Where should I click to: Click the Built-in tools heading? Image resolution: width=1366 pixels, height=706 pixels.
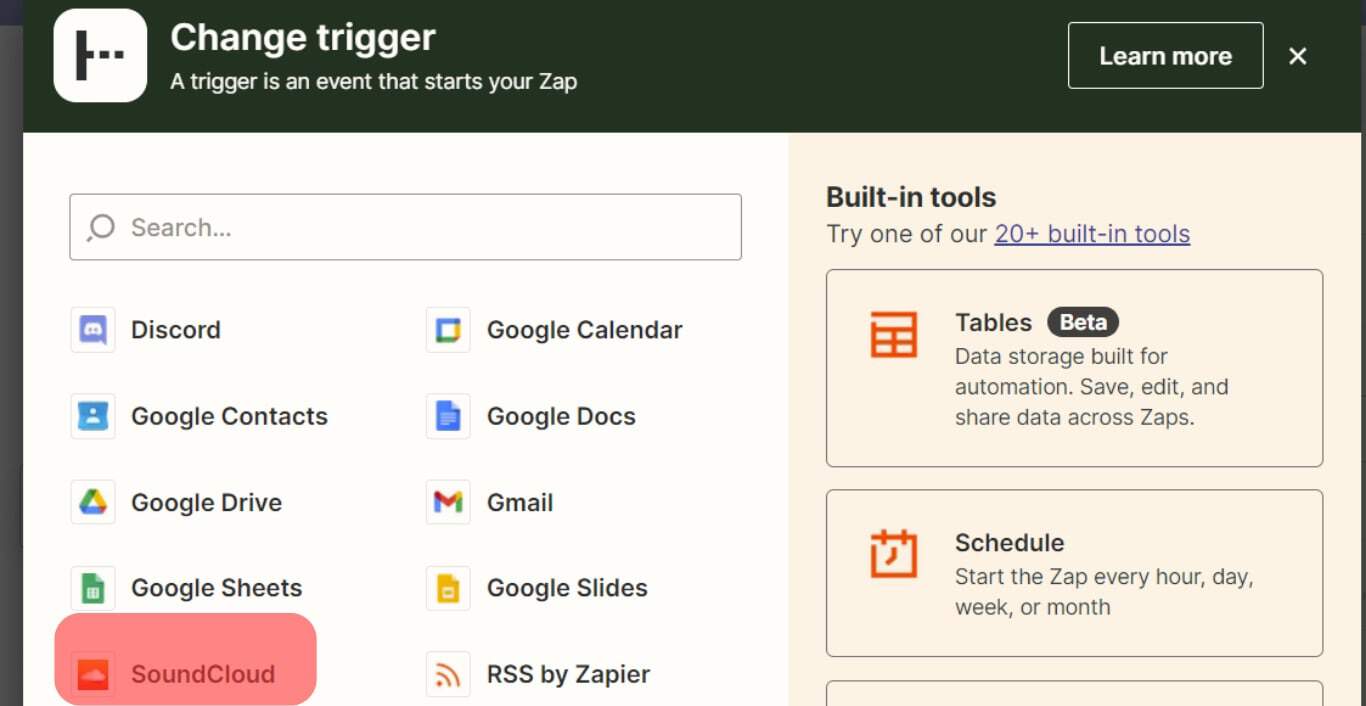[x=911, y=197]
